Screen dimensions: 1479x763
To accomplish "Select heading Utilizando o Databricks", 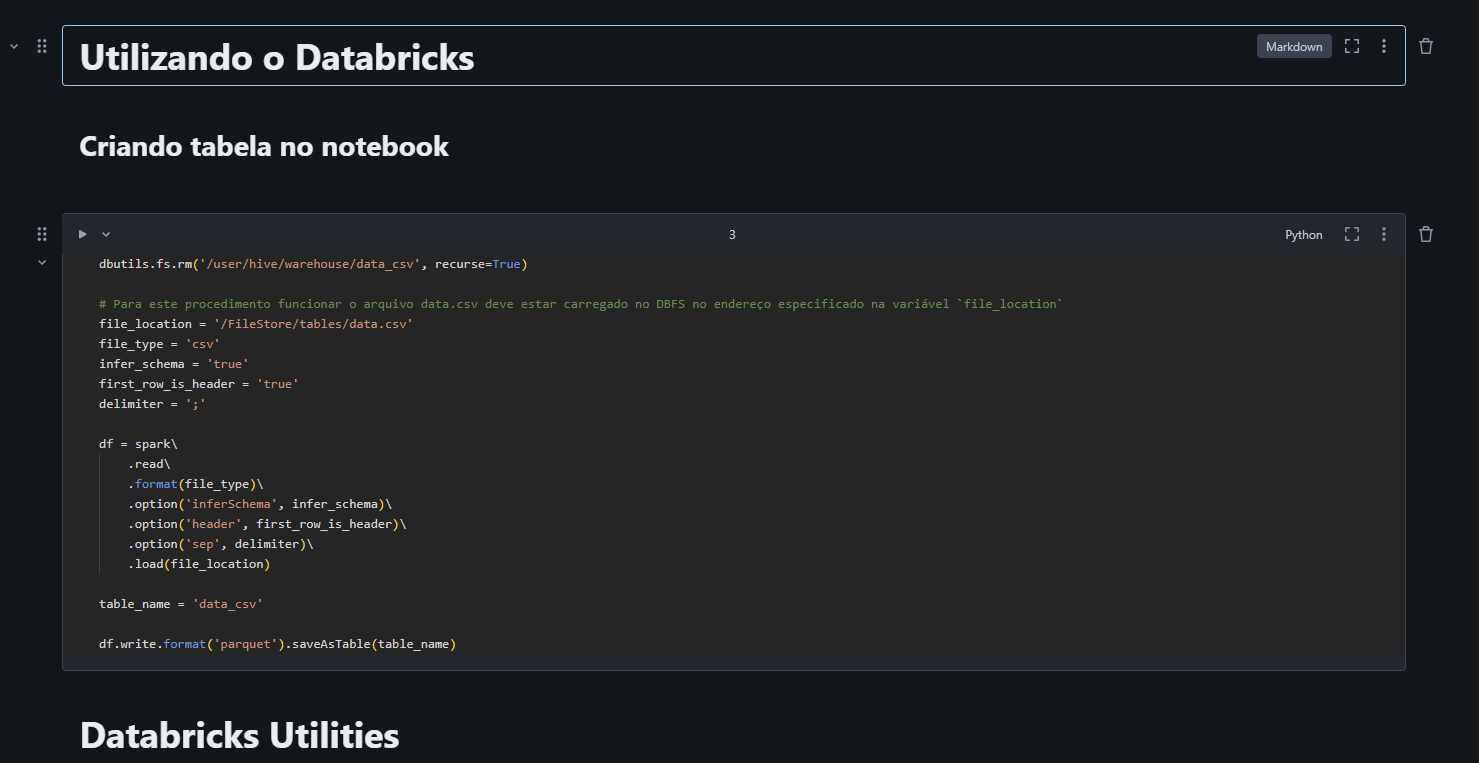I will [277, 57].
